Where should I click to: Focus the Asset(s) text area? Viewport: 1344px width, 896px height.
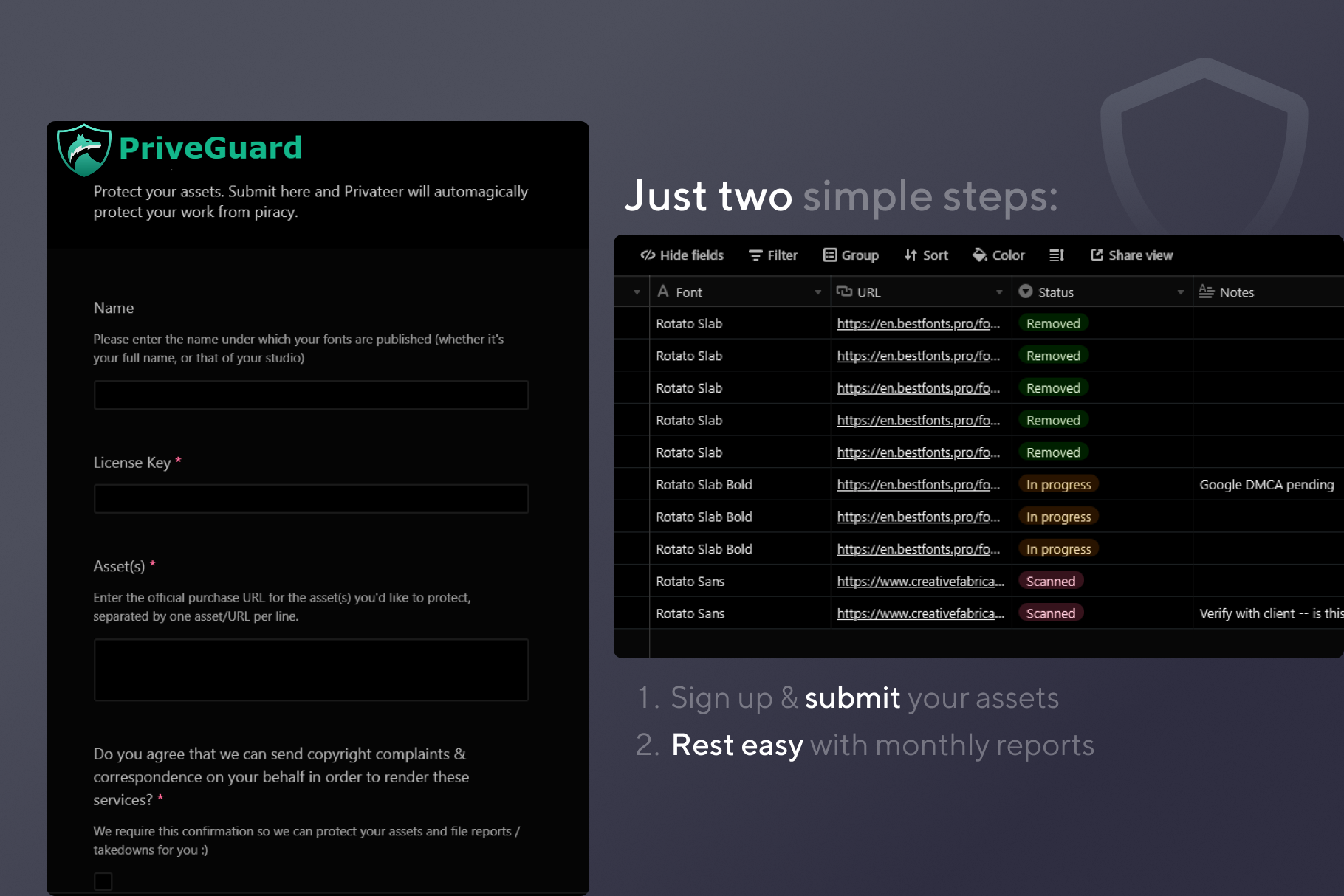click(x=311, y=670)
